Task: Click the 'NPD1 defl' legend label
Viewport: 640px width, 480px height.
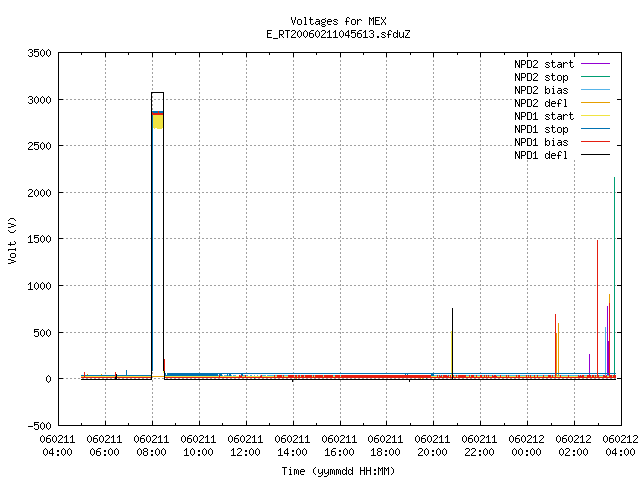Action: 541,155
